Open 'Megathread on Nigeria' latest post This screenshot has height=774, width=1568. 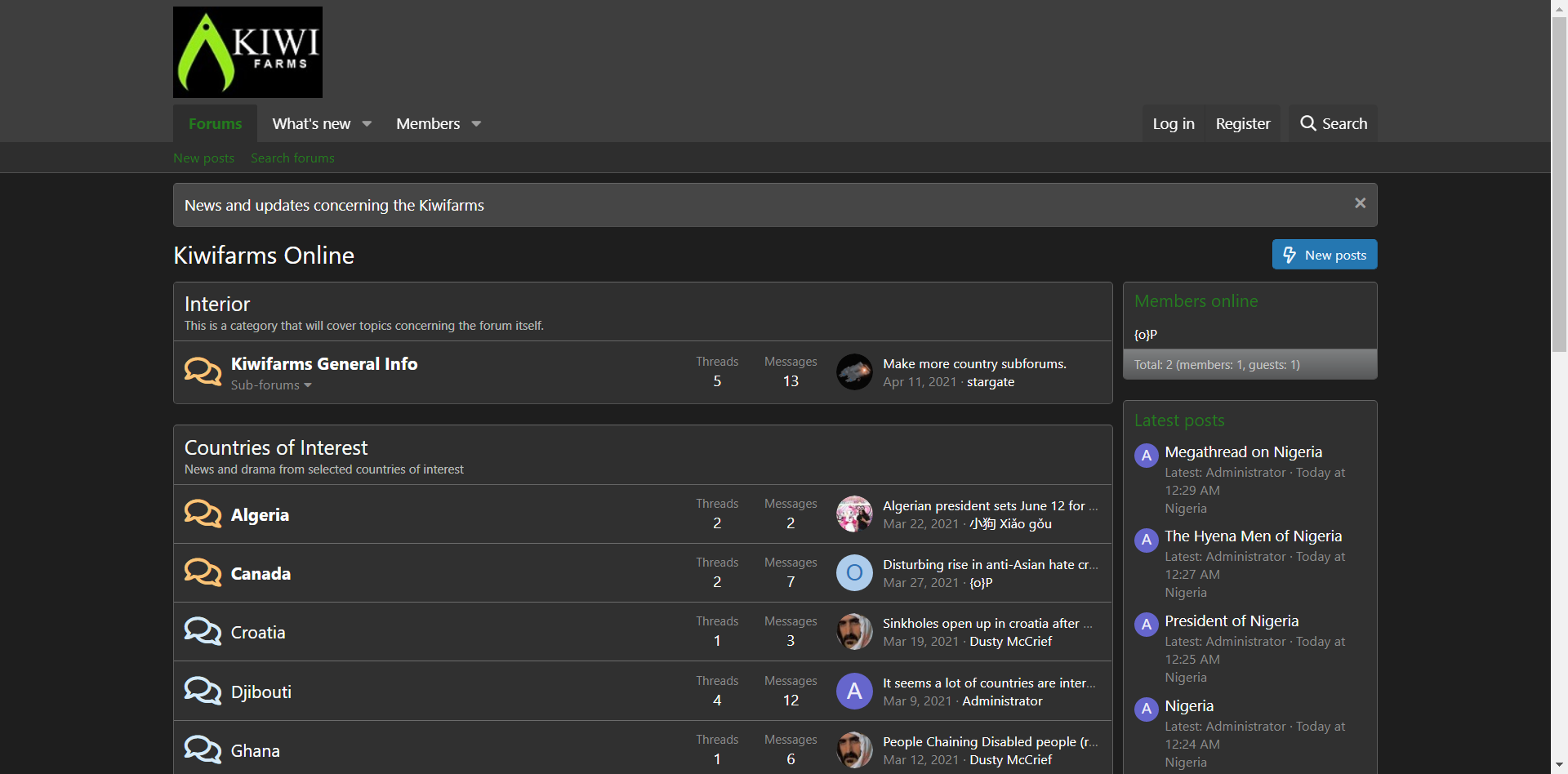pos(1243,452)
